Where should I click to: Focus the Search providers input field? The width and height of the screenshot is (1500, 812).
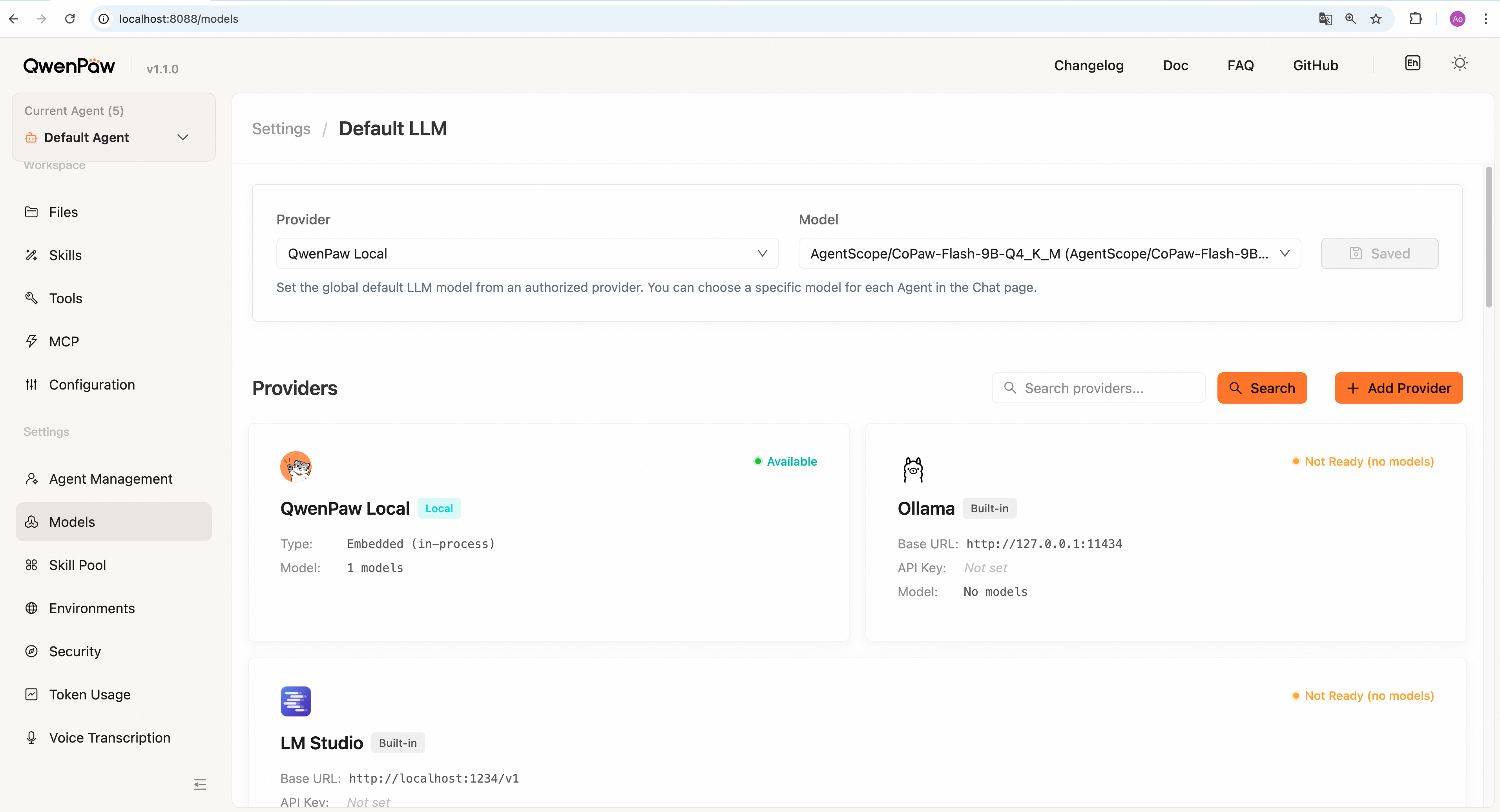1098,388
